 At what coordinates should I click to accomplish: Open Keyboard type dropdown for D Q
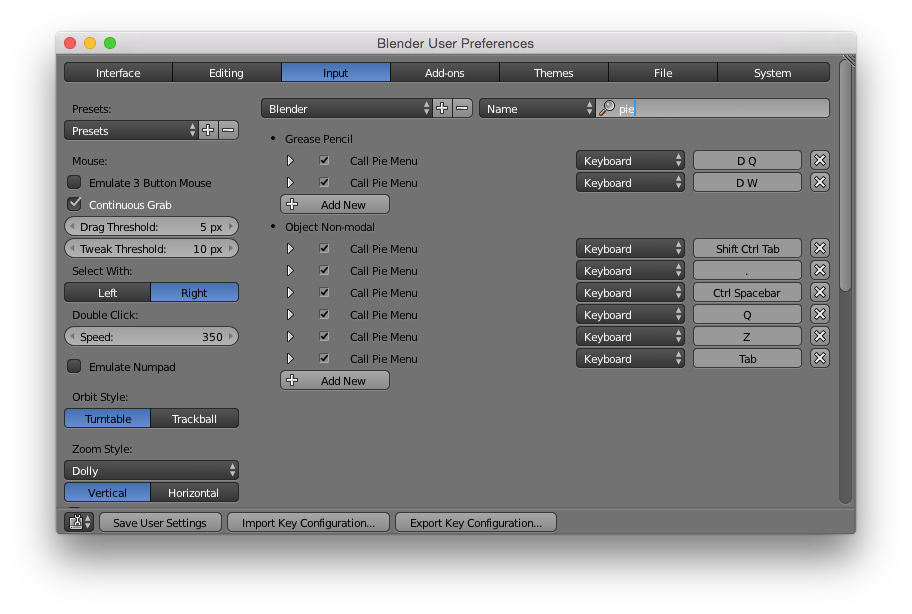[x=630, y=160]
